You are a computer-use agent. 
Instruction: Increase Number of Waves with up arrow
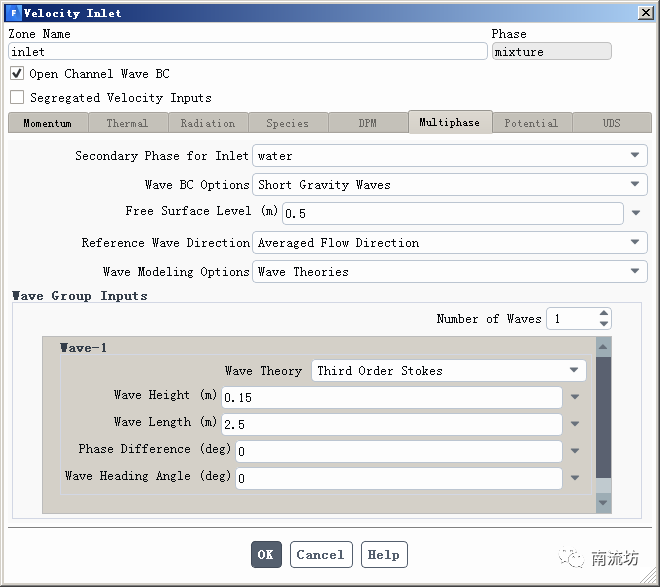click(603, 314)
